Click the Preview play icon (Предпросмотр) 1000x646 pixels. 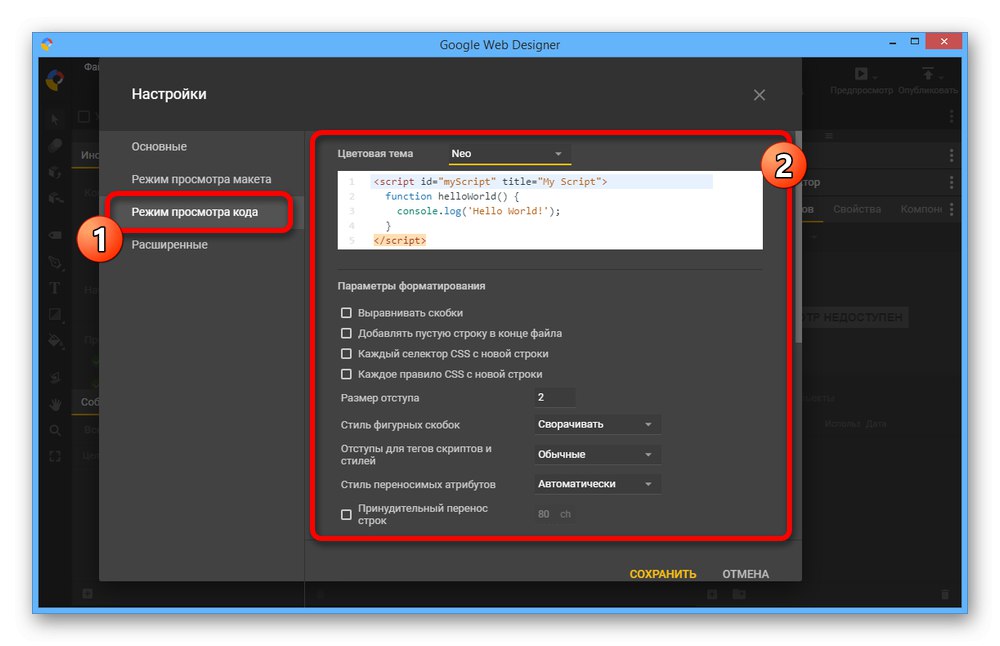click(x=862, y=74)
